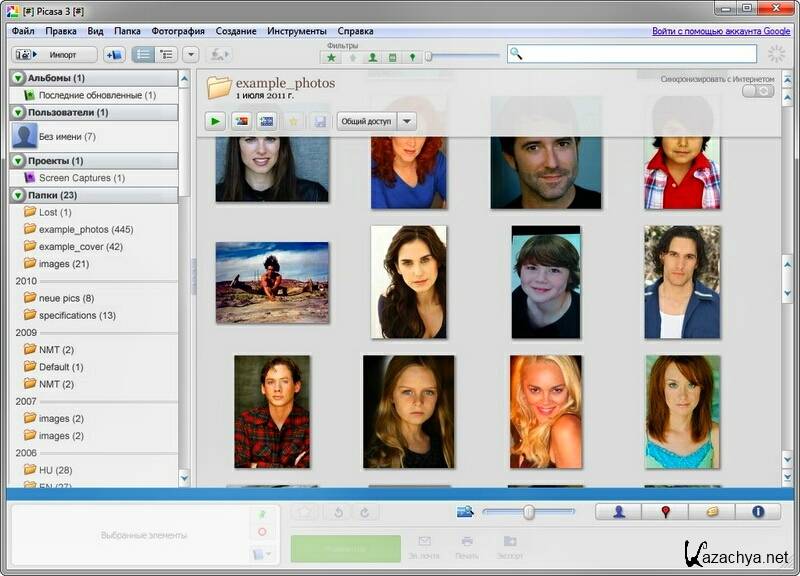Open the Places panel red pin icon
This screenshot has width=800, height=576.
[x=666, y=512]
